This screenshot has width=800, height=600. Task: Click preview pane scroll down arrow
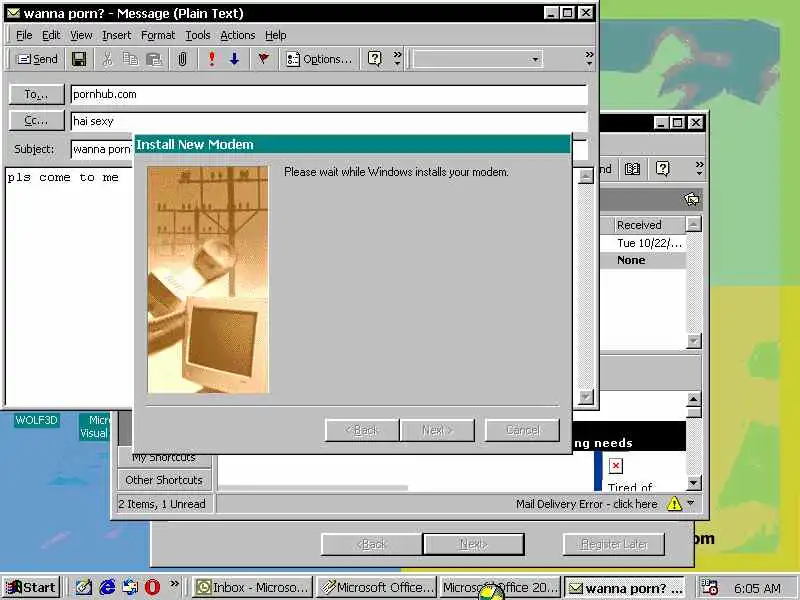click(x=694, y=483)
